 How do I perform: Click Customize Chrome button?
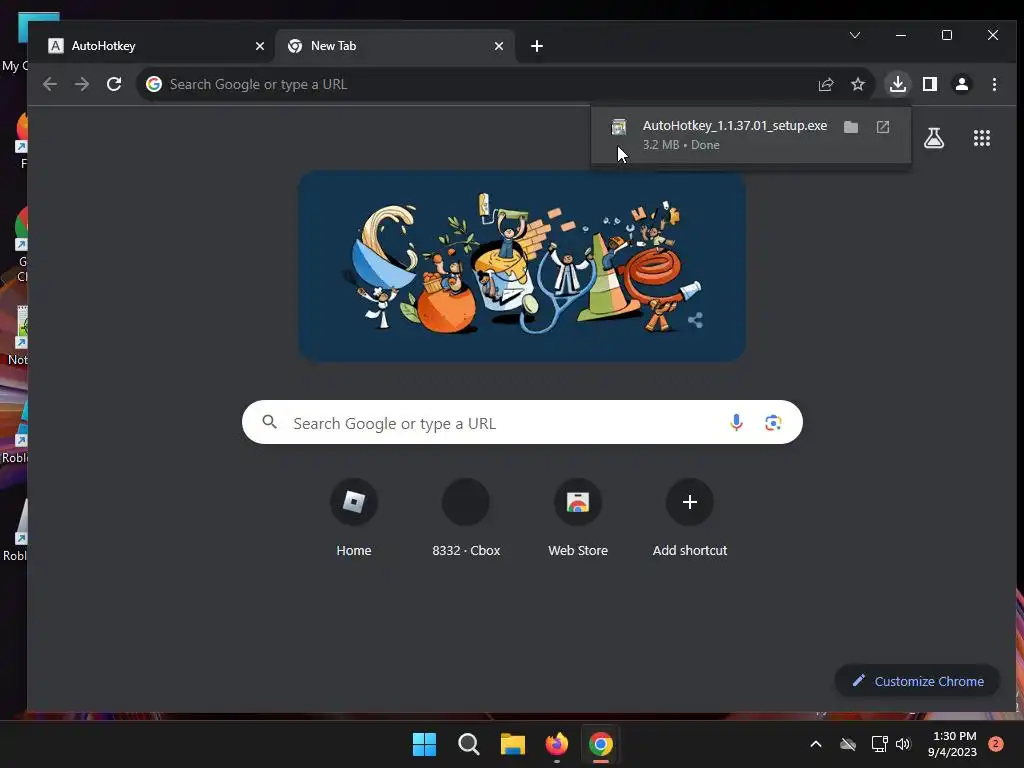pos(917,681)
